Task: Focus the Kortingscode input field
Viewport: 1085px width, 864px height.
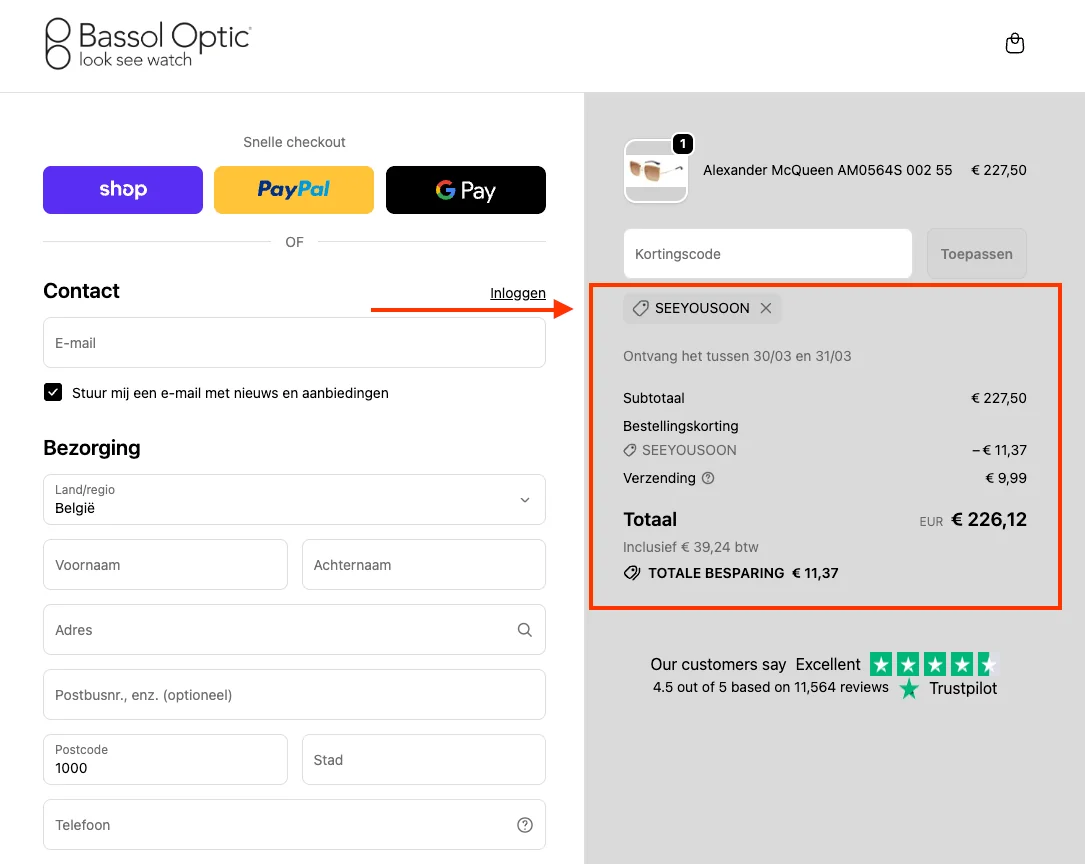Action: pyautogui.click(x=767, y=254)
